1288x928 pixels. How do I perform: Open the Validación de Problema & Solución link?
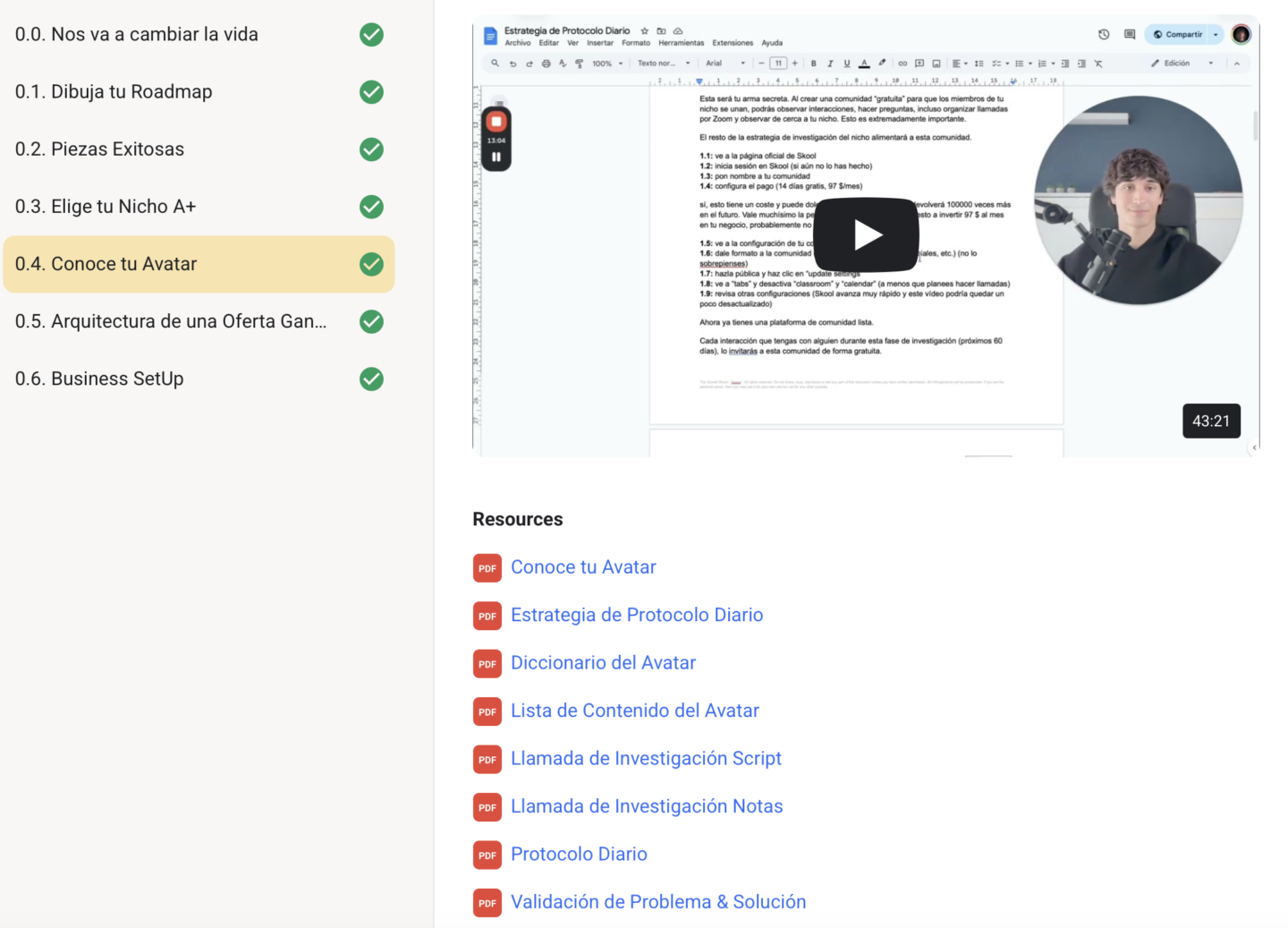(658, 902)
